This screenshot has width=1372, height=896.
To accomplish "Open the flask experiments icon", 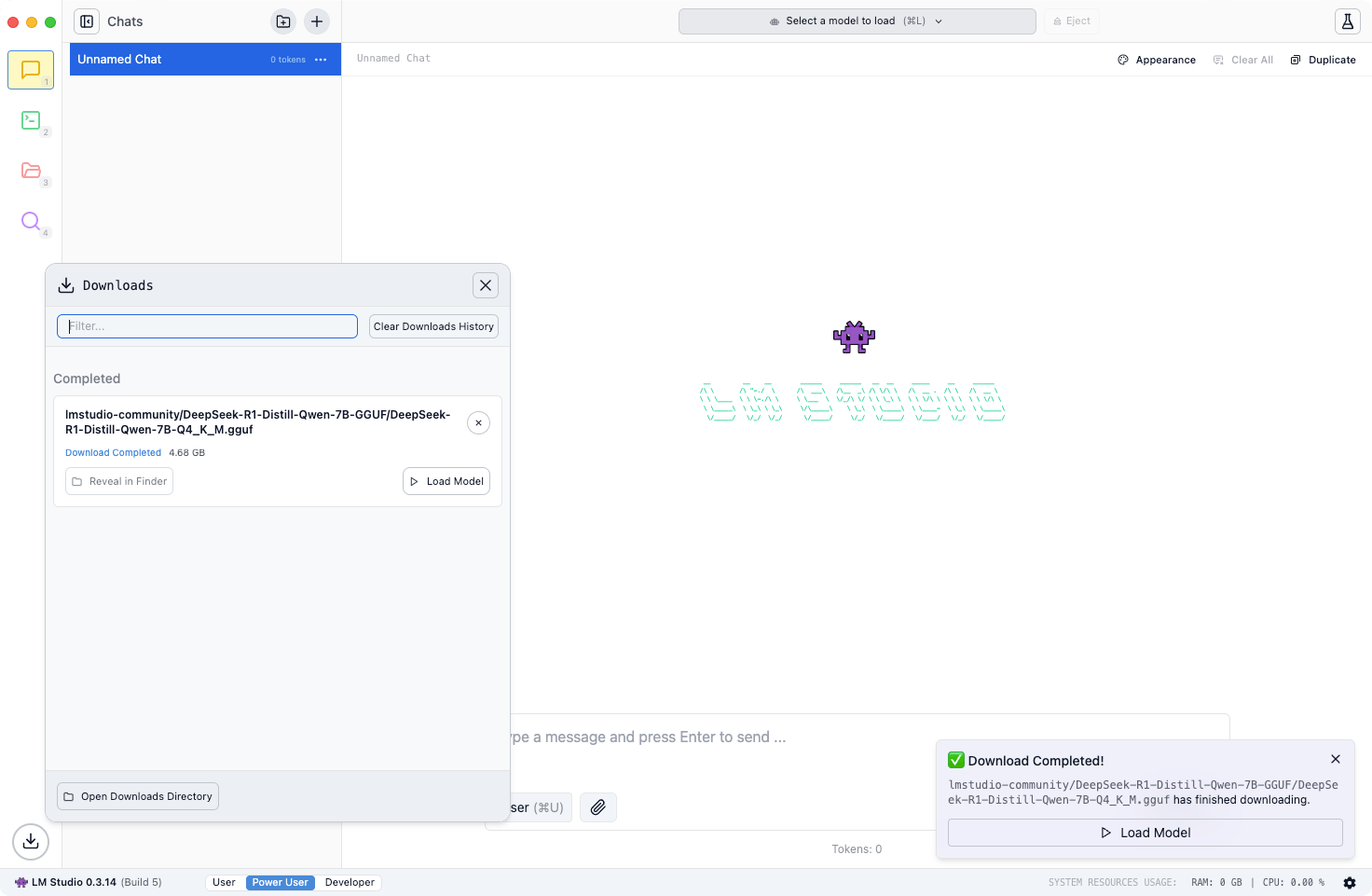I will (x=1348, y=21).
